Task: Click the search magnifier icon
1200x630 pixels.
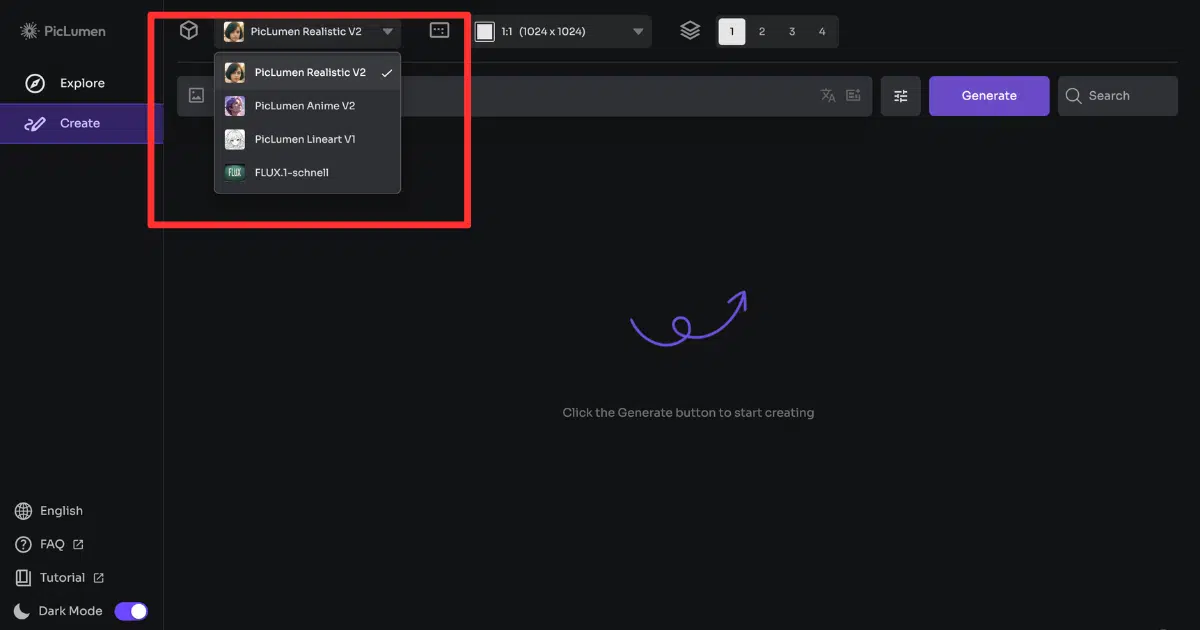Action: click(x=1074, y=96)
